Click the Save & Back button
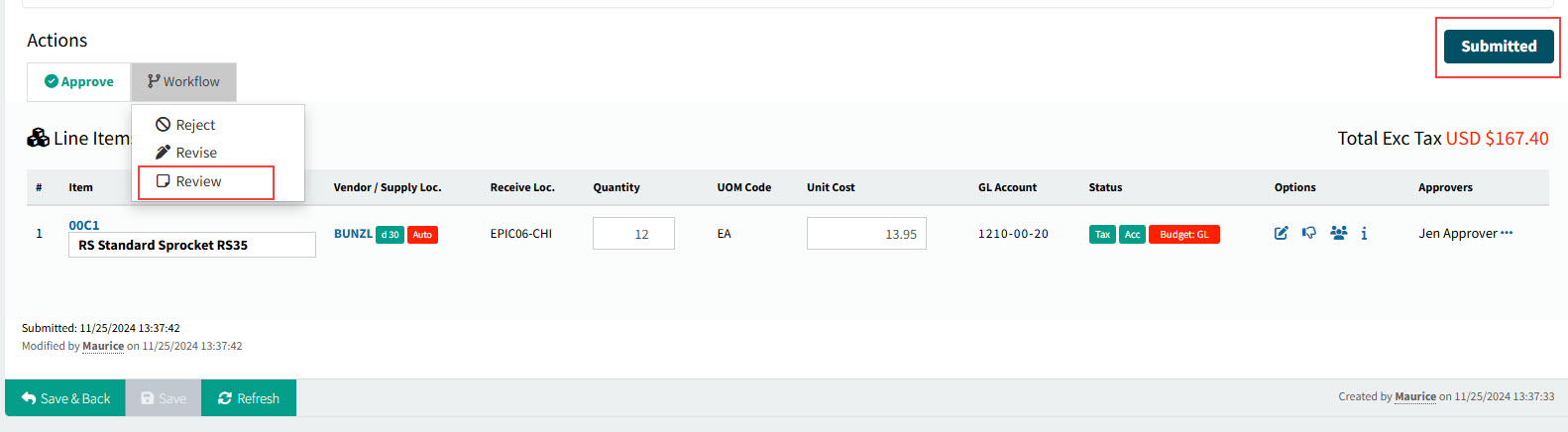 coord(65,398)
